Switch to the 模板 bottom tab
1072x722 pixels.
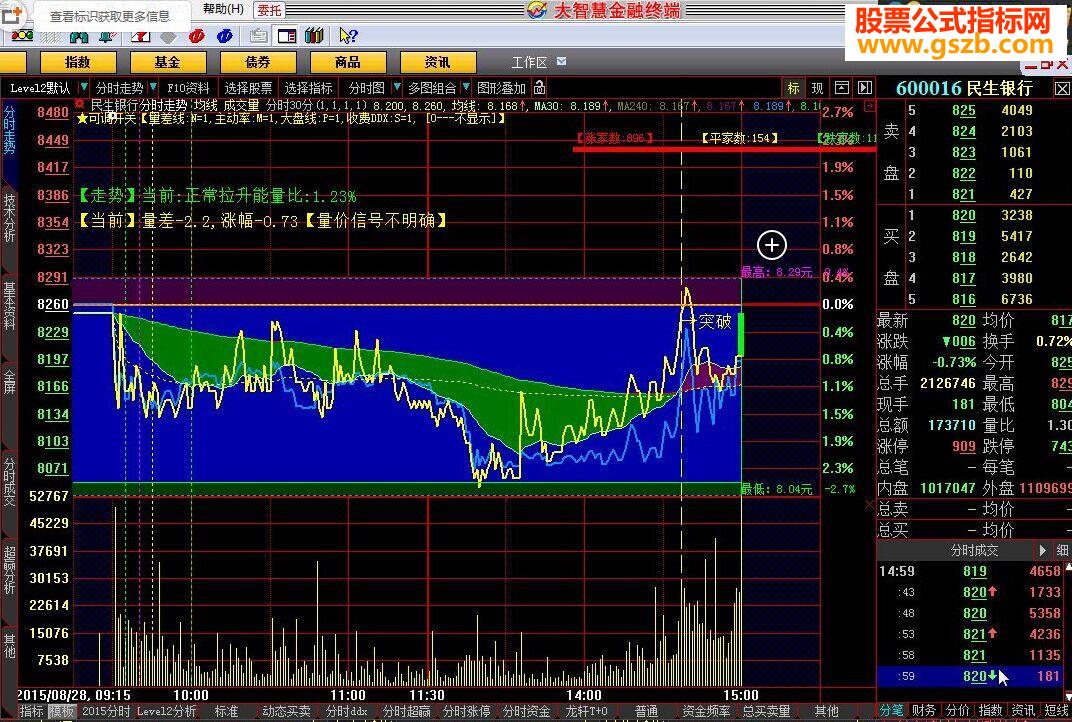click(62, 711)
